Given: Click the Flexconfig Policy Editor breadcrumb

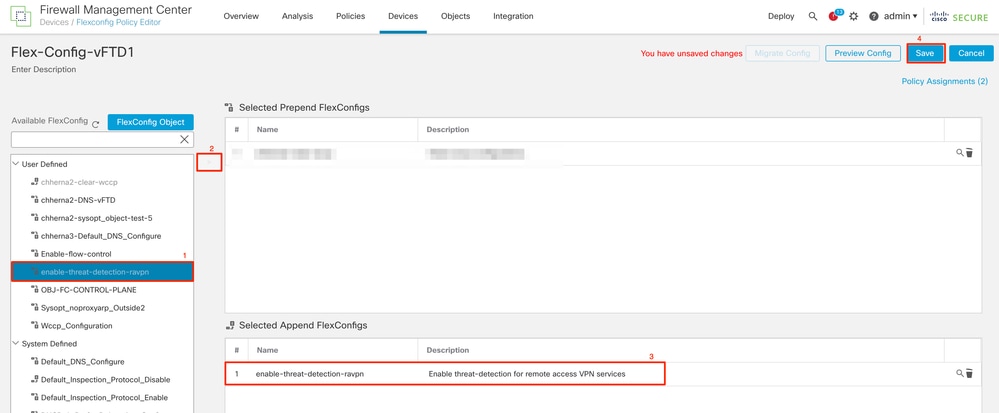Looking at the screenshot, I should [119, 23].
